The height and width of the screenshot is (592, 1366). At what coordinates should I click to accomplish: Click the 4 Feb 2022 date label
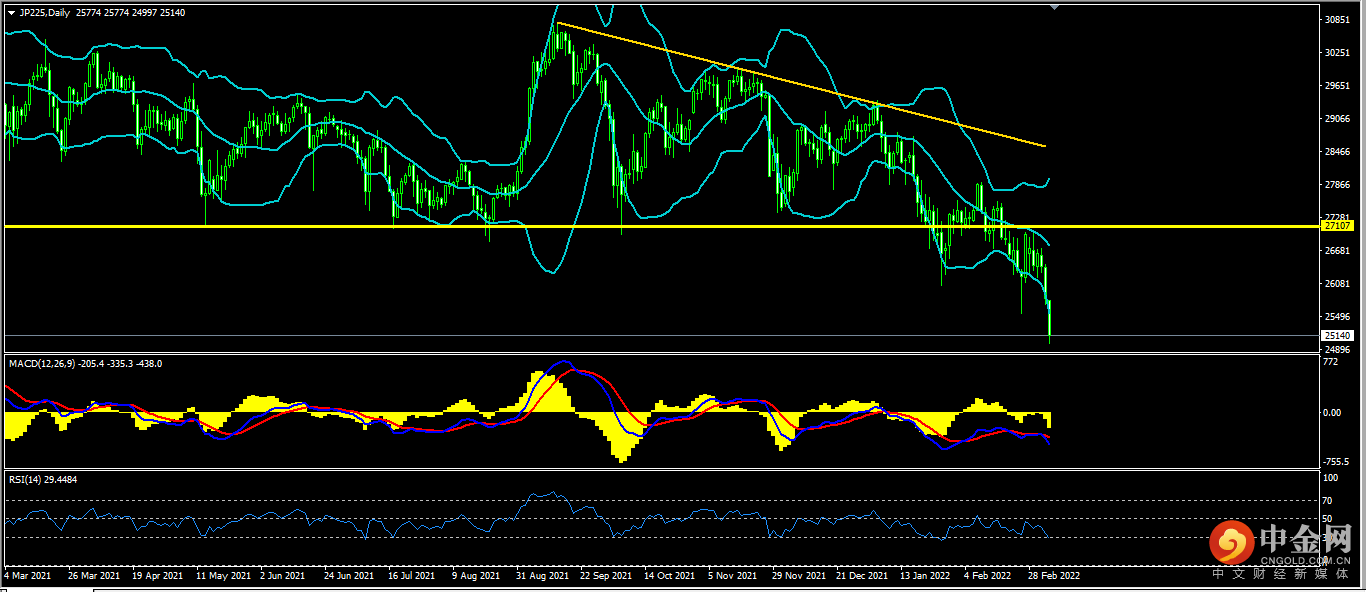pyautogui.click(x=988, y=576)
